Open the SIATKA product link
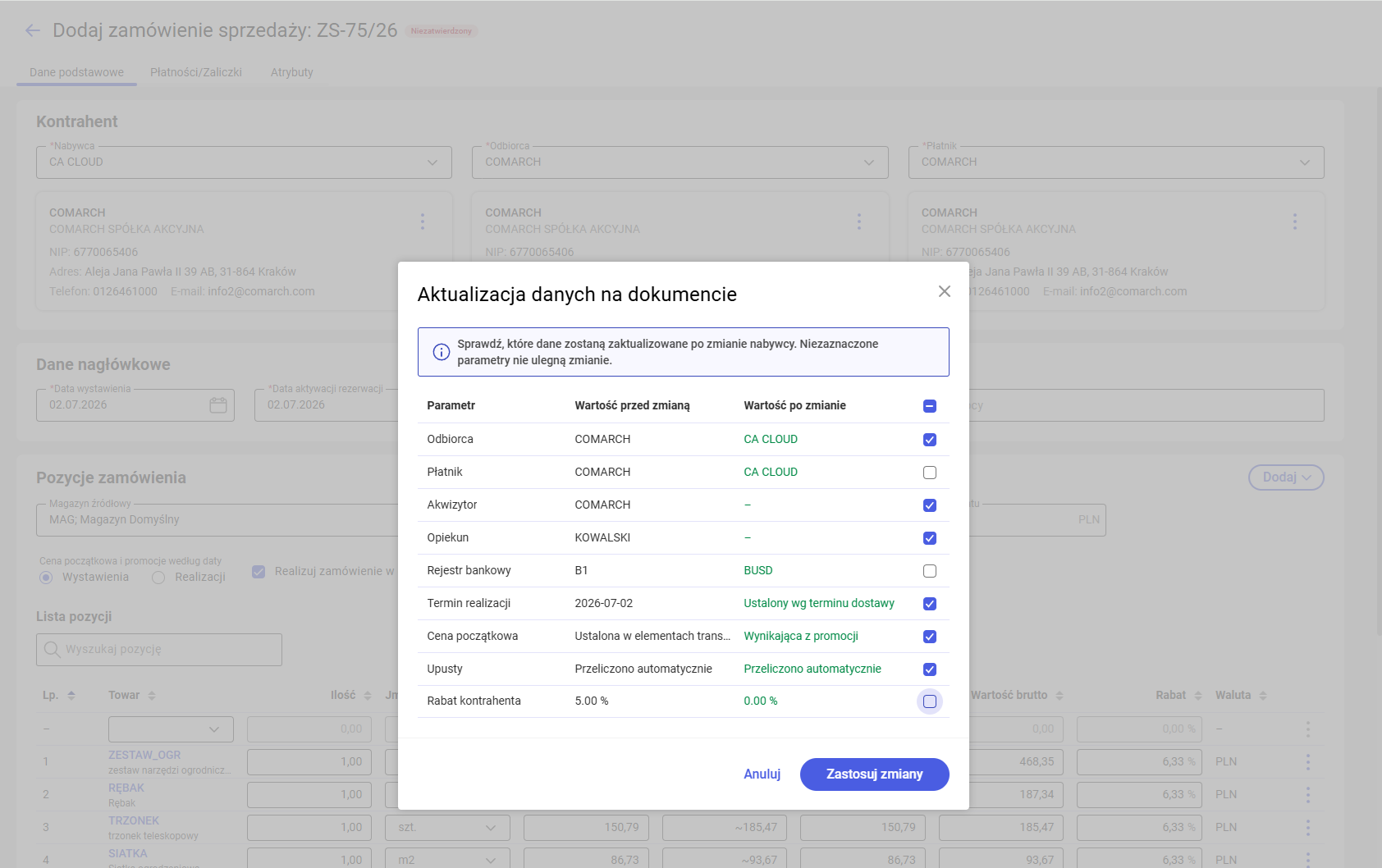This screenshot has width=1382, height=868. (x=128, y=853)
